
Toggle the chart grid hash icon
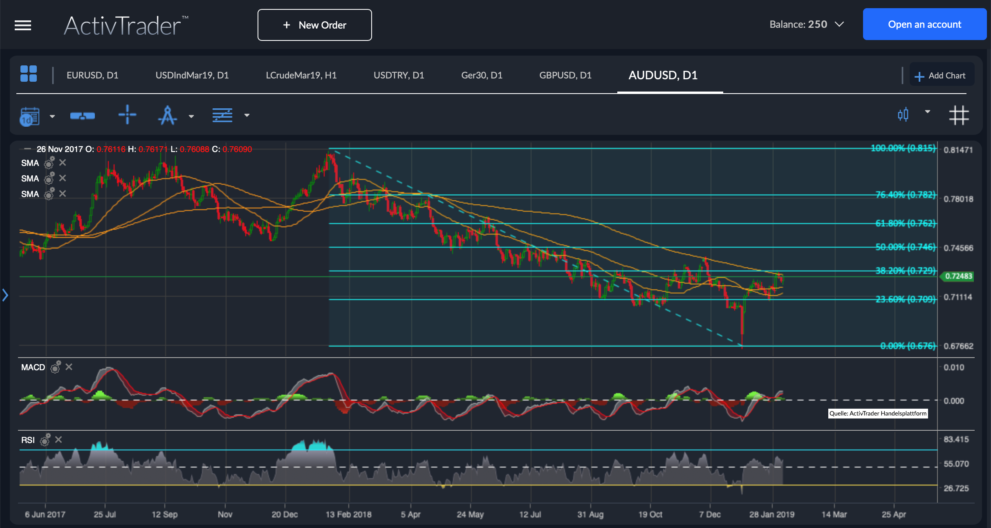pyautogui.click(x=959, y=115)
